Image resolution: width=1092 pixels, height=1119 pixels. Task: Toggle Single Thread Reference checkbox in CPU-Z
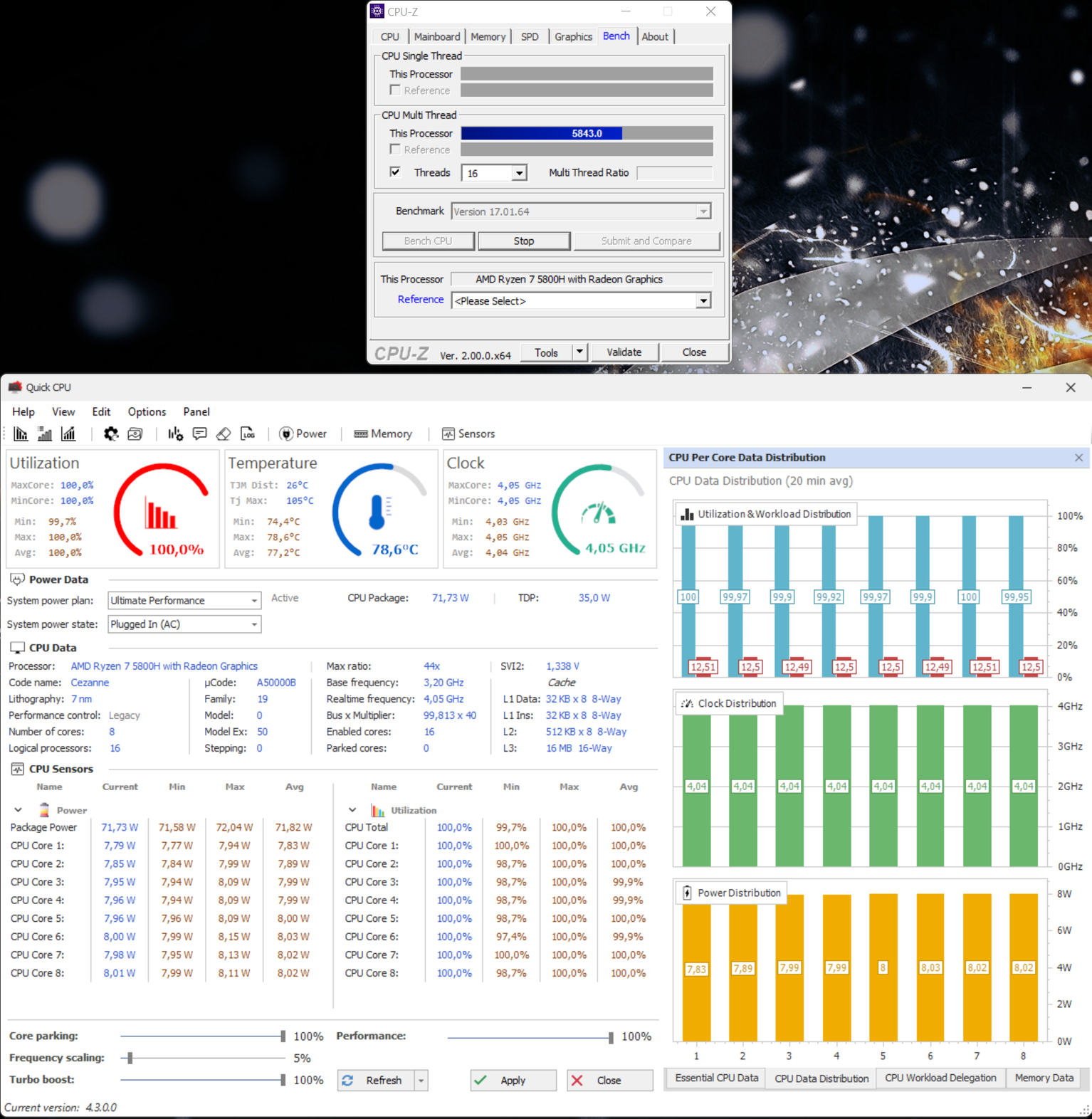coord(395,90)
